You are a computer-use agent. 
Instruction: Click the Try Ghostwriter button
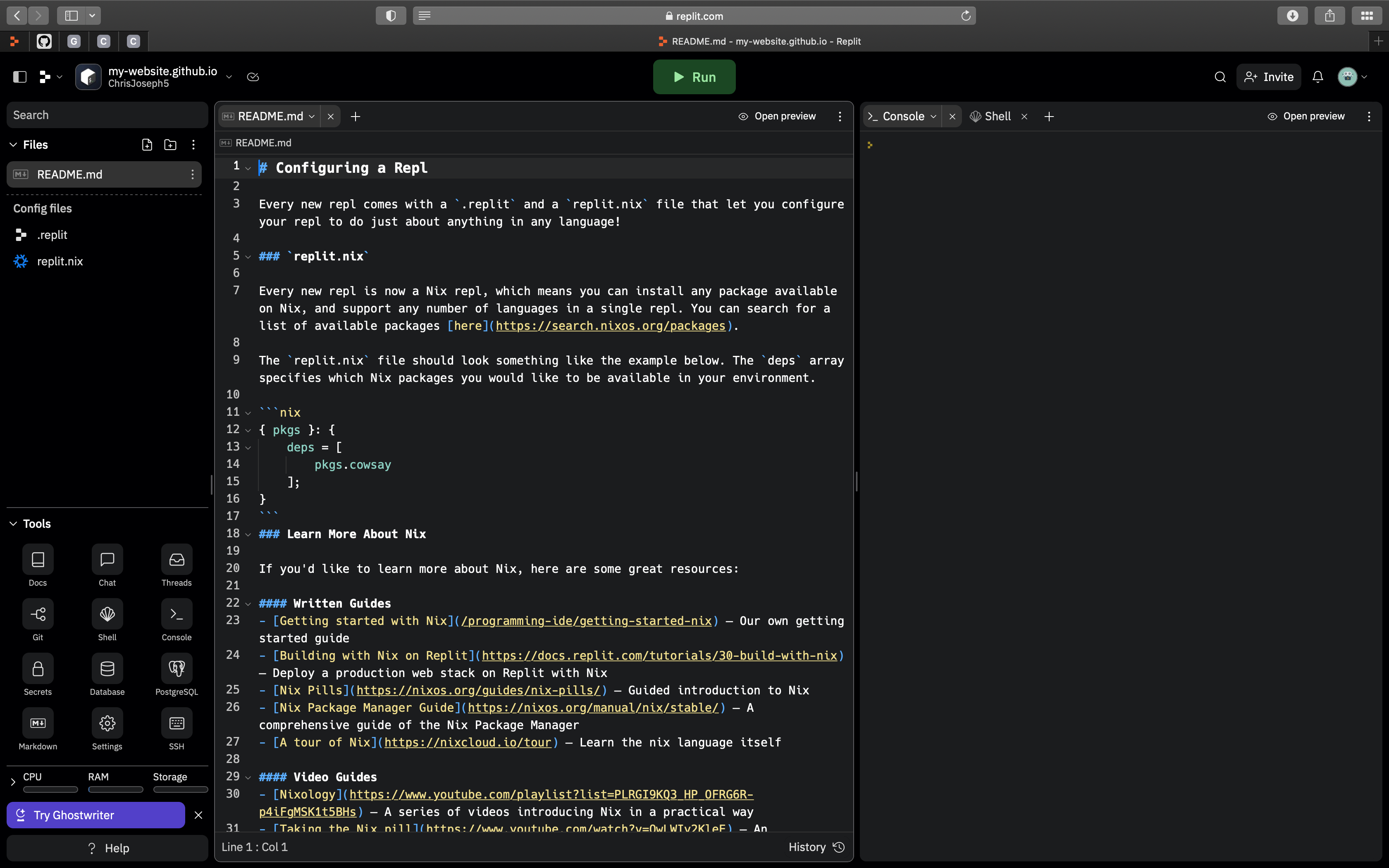pos(96,815)
